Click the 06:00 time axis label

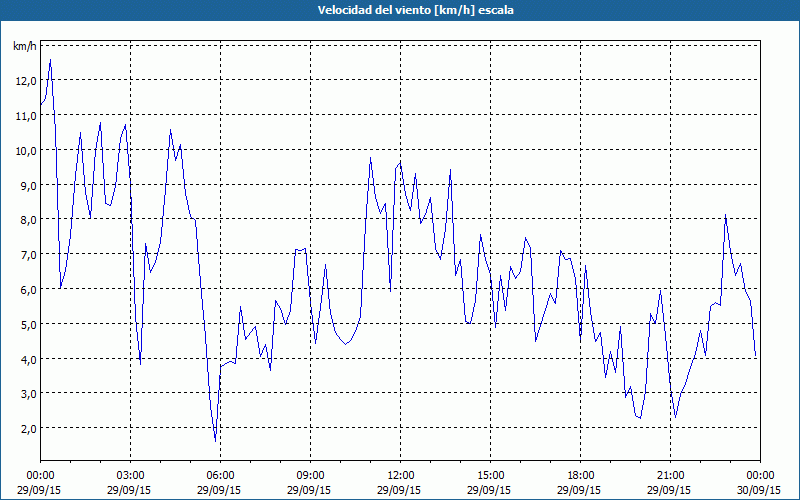(x=220, y=476)
